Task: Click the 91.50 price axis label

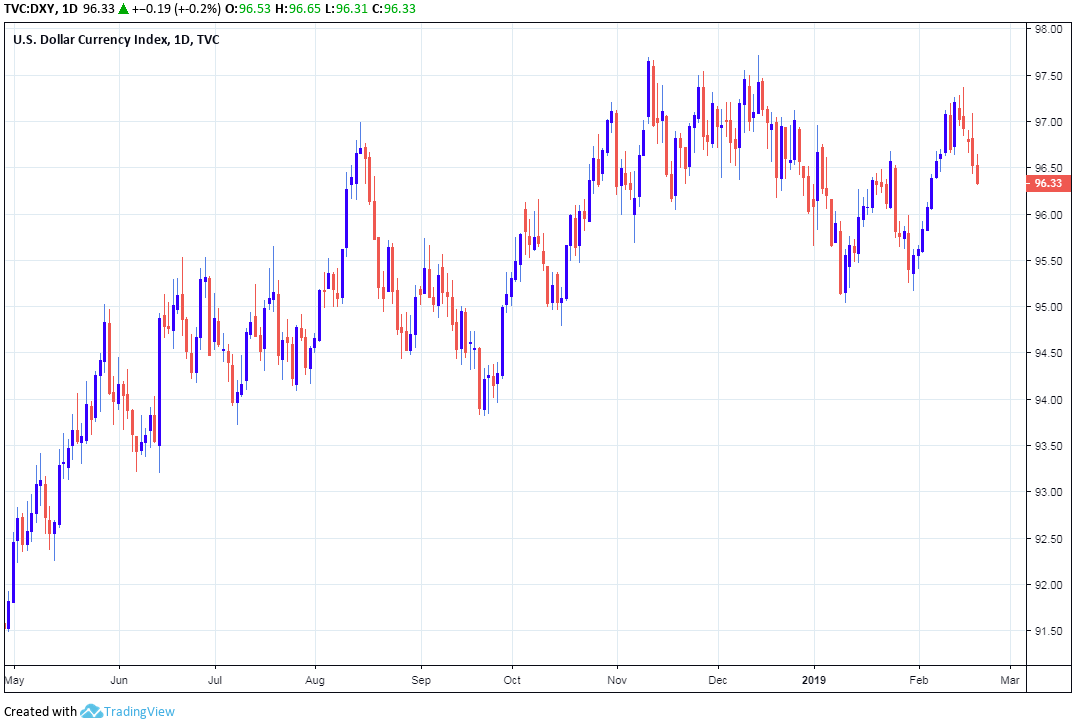Action: [x=1048, y=631]
